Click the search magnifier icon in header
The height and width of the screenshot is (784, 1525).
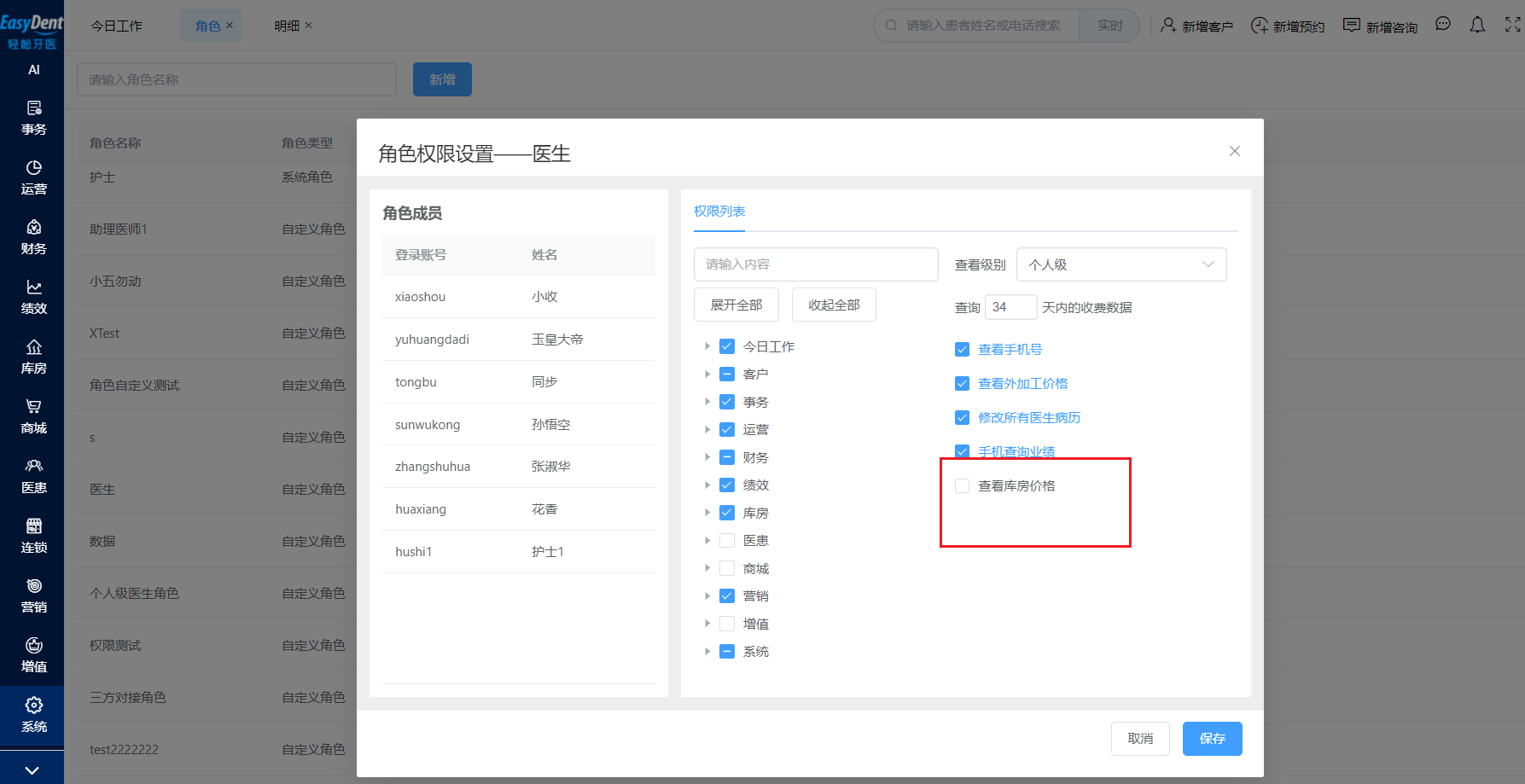coord(891,26)
